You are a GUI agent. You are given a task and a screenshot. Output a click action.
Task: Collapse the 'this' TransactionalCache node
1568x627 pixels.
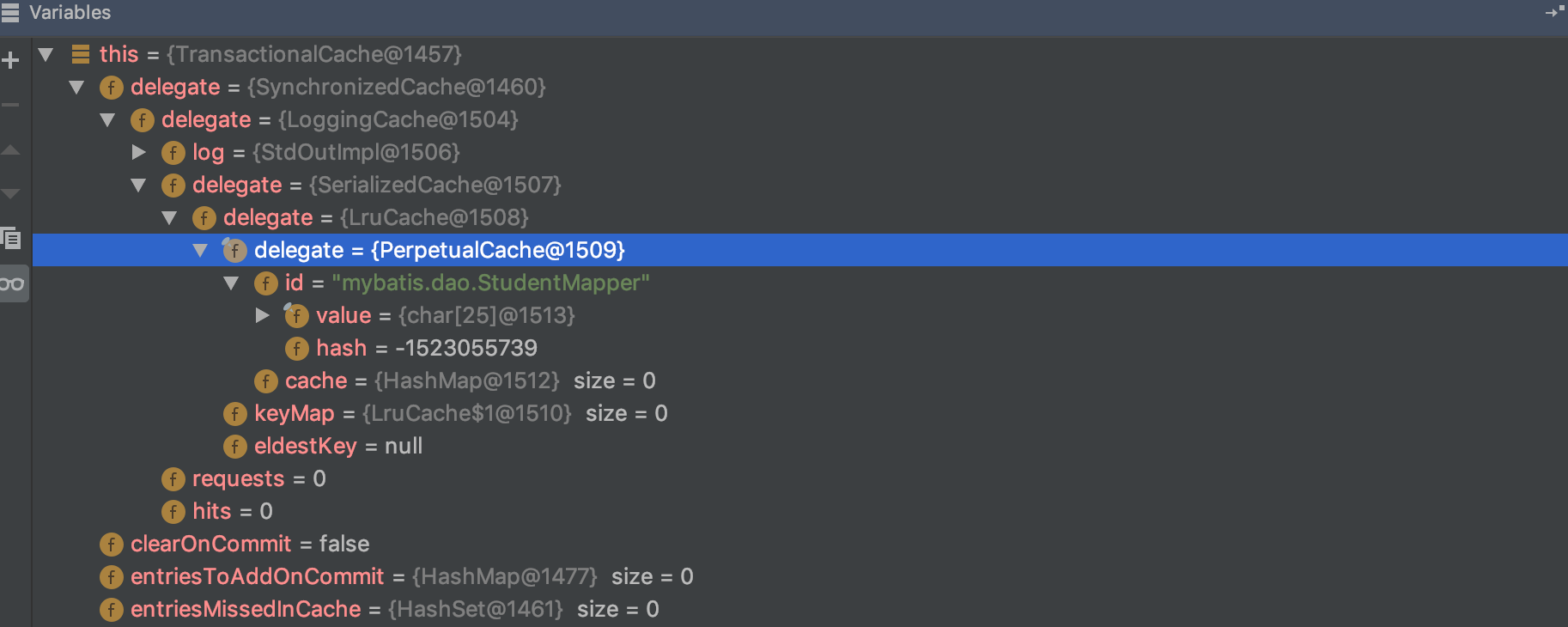(x=46, y=55)
